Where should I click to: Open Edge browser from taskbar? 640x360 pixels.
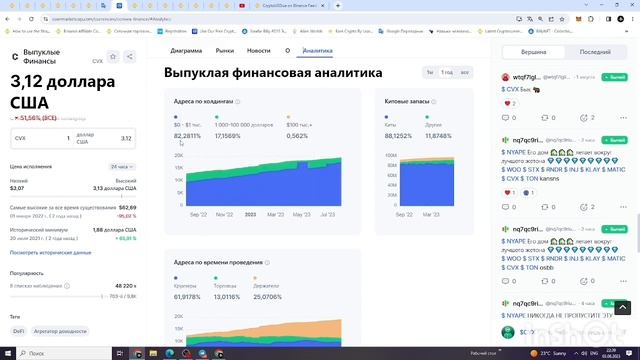(x=170, y=353)
